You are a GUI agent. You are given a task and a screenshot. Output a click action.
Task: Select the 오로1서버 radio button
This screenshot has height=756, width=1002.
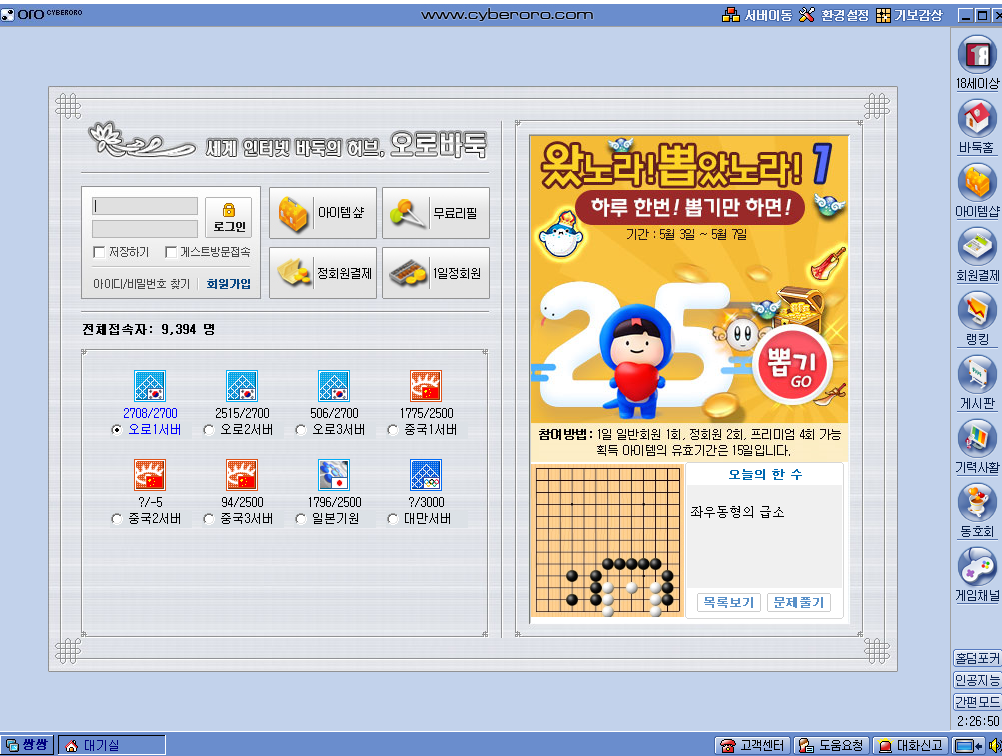coord(116,430)
